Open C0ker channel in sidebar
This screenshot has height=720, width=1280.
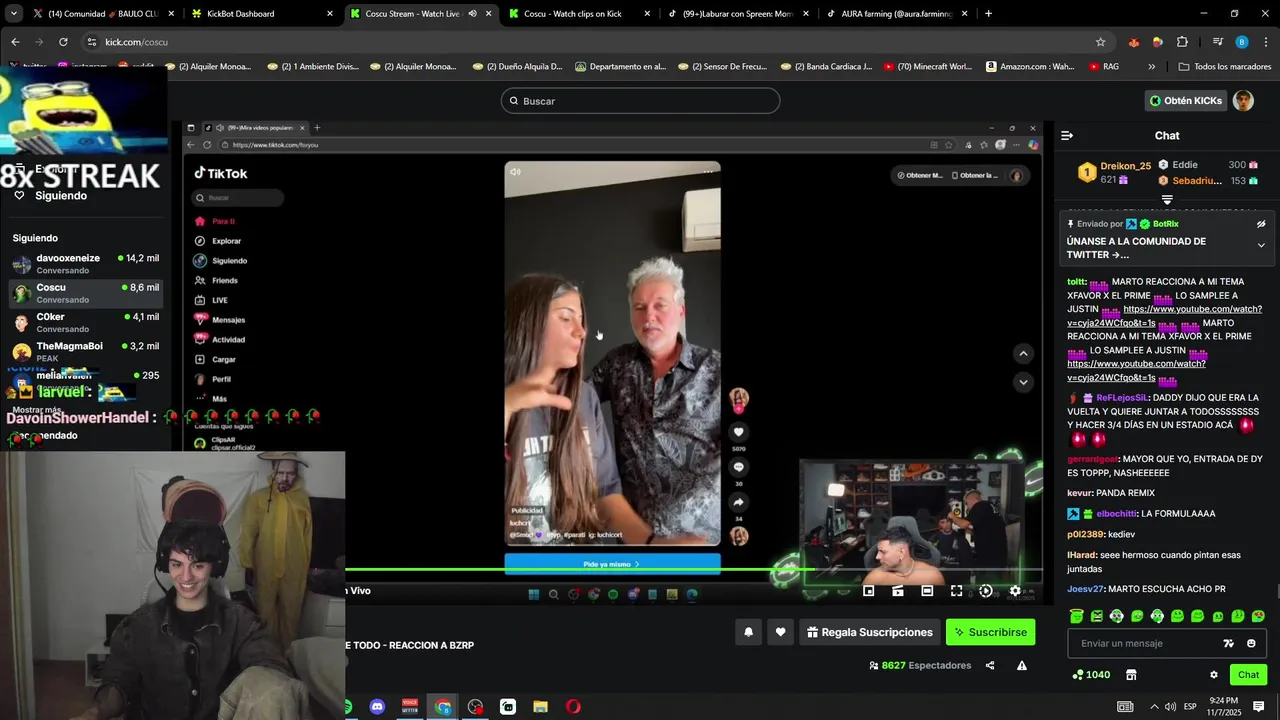click(86, 322)
